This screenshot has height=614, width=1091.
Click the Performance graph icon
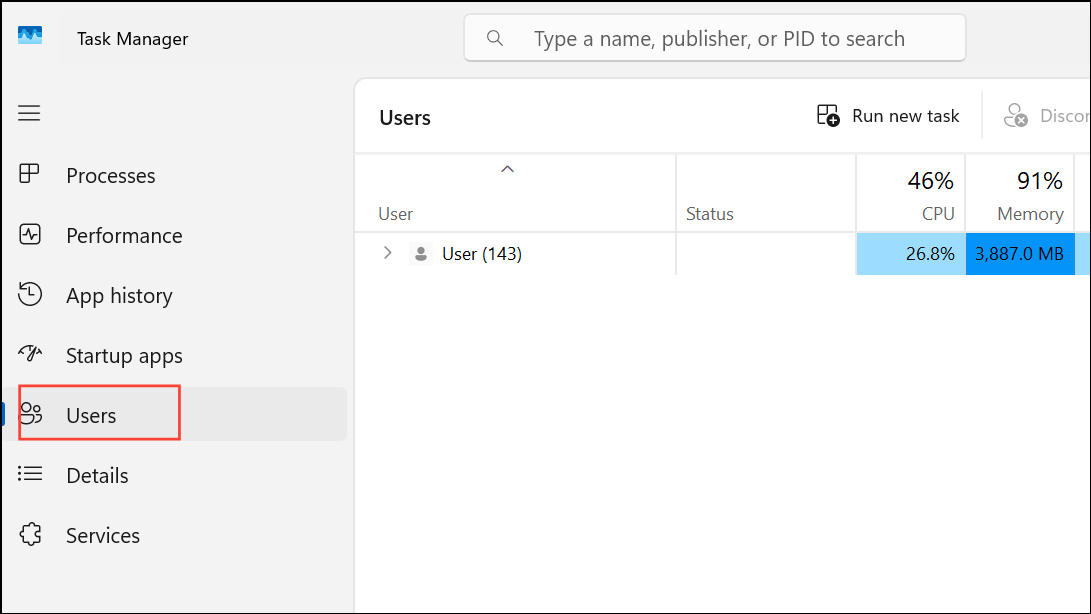coord(30,235)
